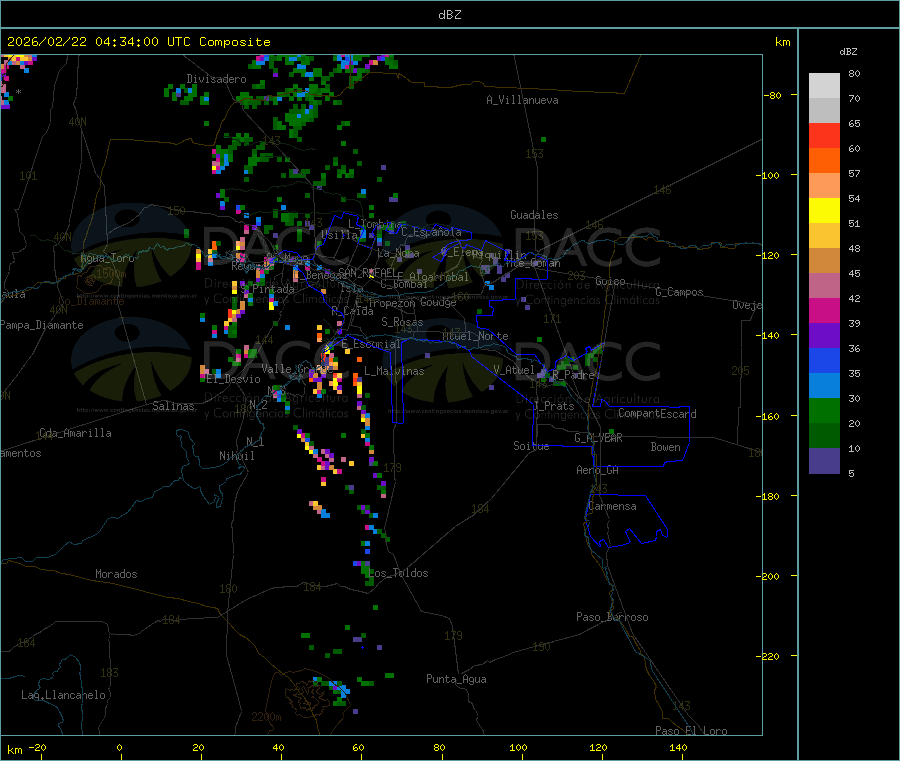Click the J_Prats map label
Viewport: 900px width, 761px height.
[x=553, y=406]
